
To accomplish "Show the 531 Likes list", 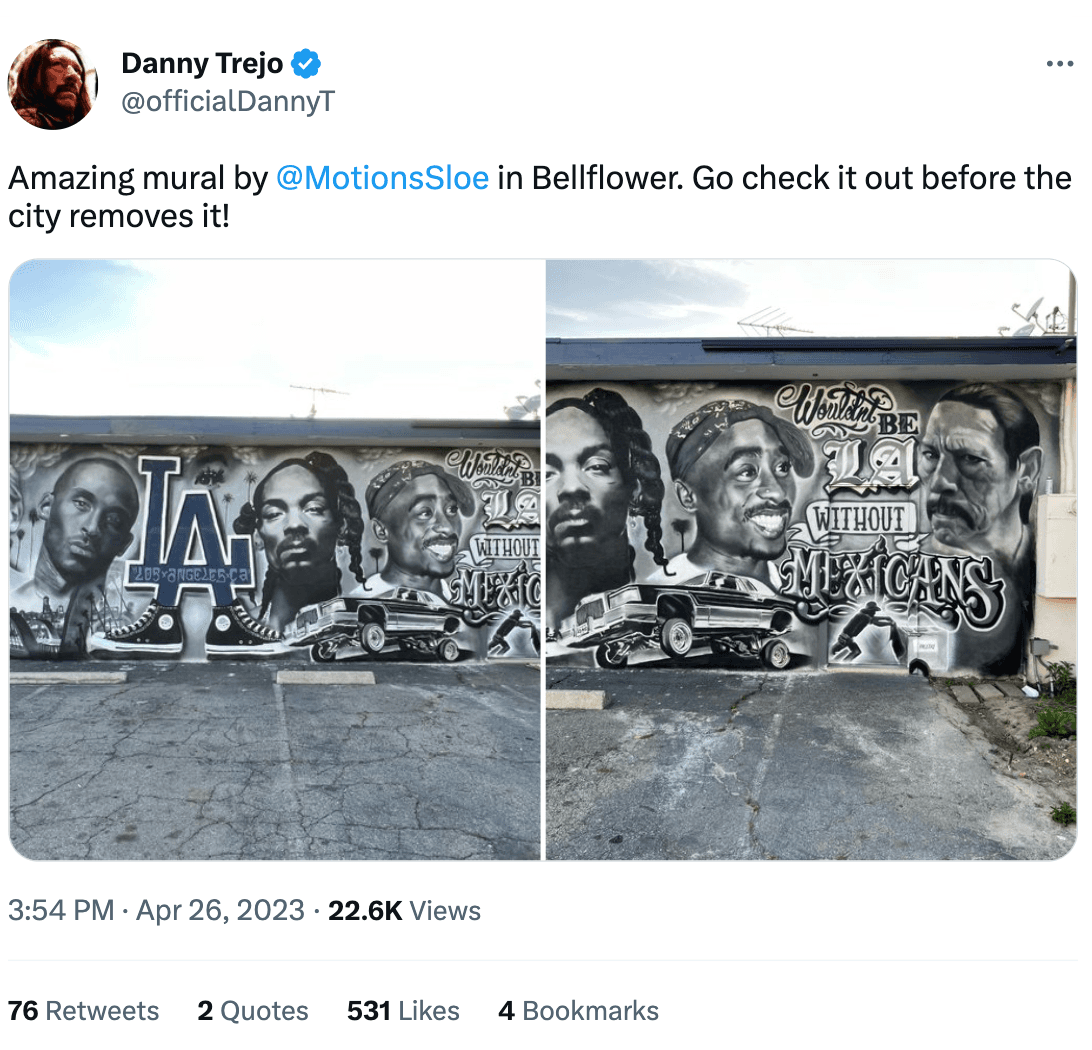I will (403, 1011).
